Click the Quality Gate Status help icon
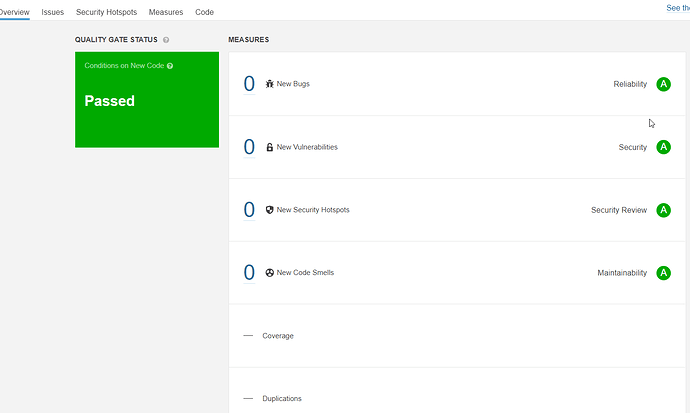 [166, 40]
